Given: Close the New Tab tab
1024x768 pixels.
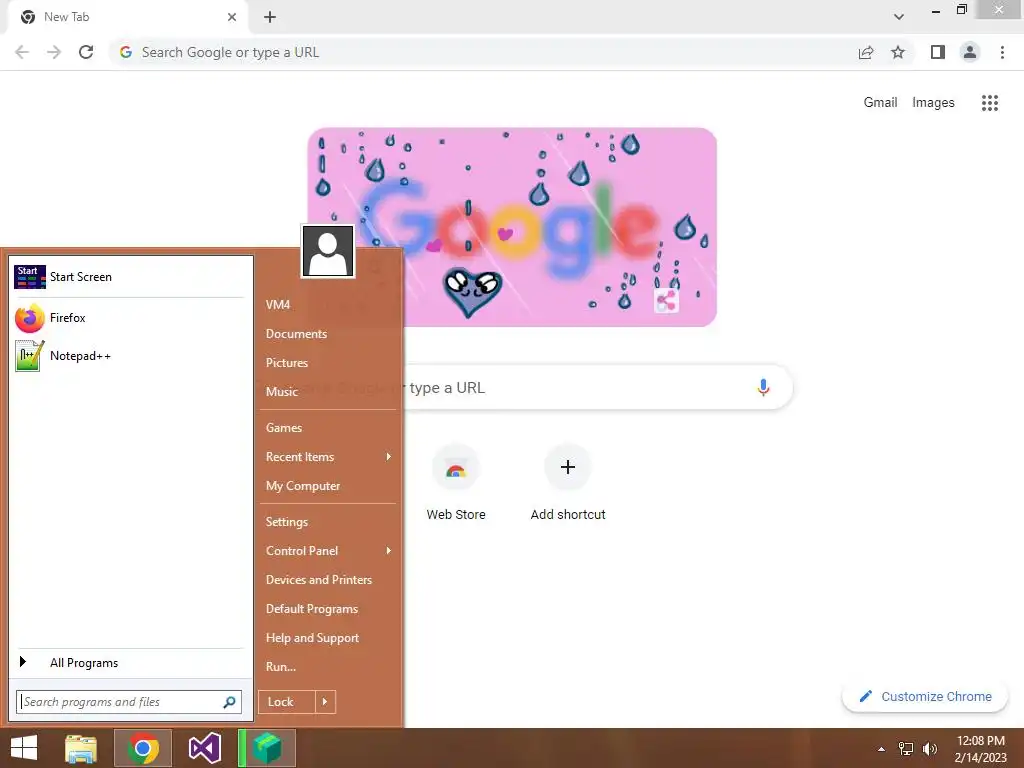Looking at the screenshot, I should click(x=232, y=17).
